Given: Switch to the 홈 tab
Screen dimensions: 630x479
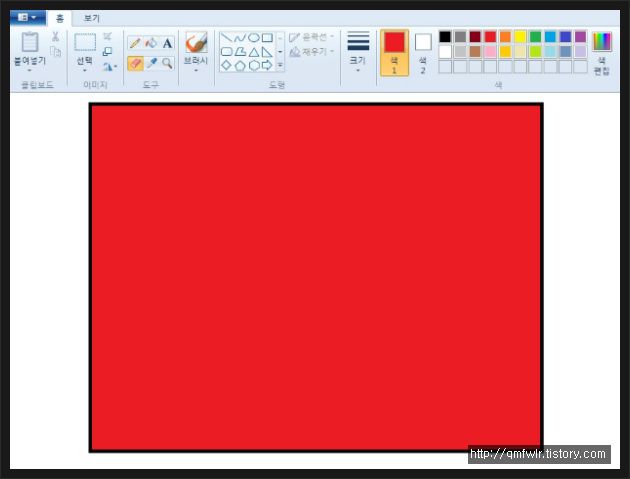Looking at the screenshot, I should point(59,18).
